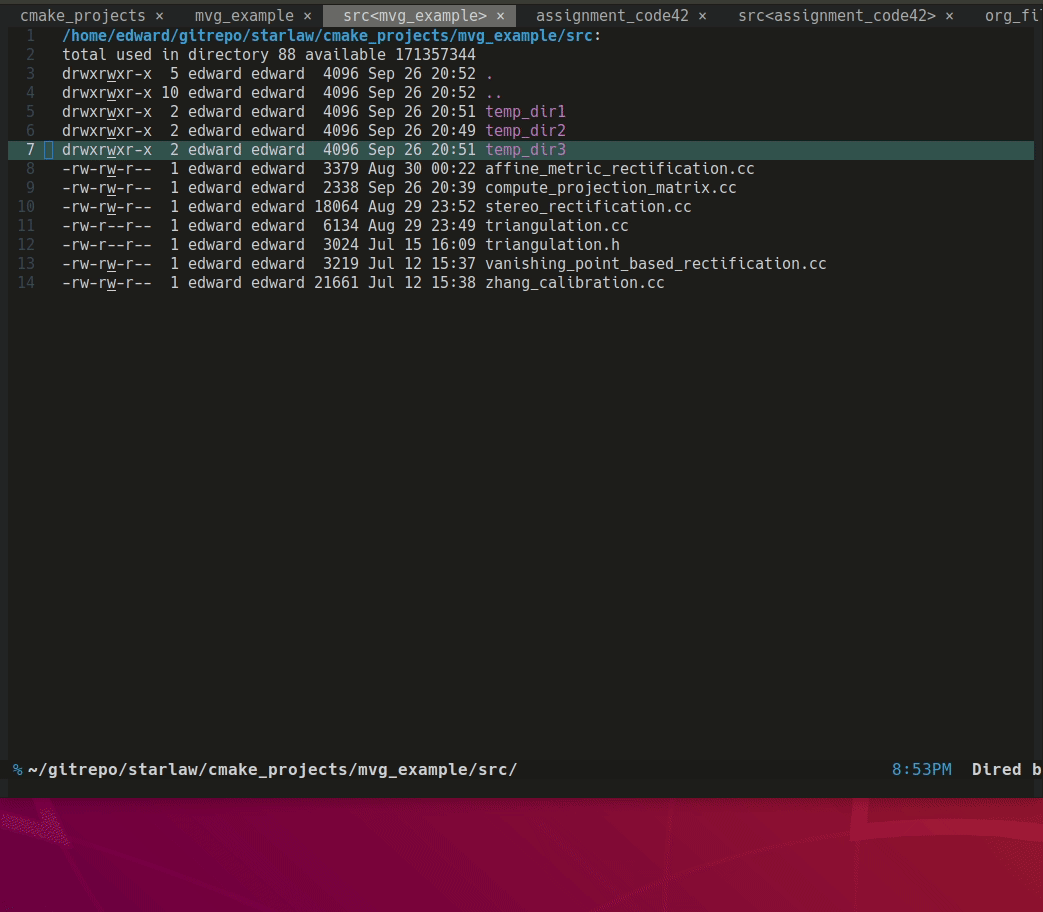Open triangulation.cc file
This screenshot has height=912, width=1043.
(x=557, y=226)
